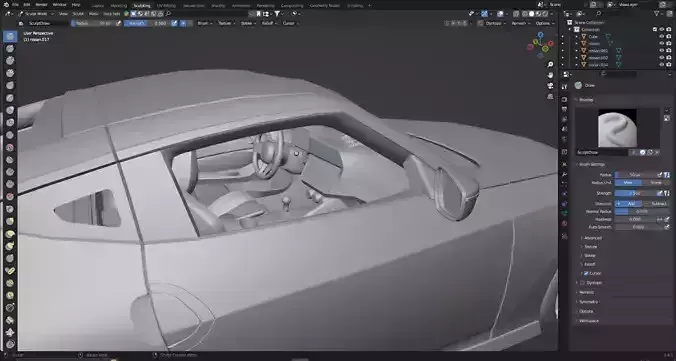The image size is (676, 361).
Task: Open the Material tab in Properties
Action: coord(564,223)
